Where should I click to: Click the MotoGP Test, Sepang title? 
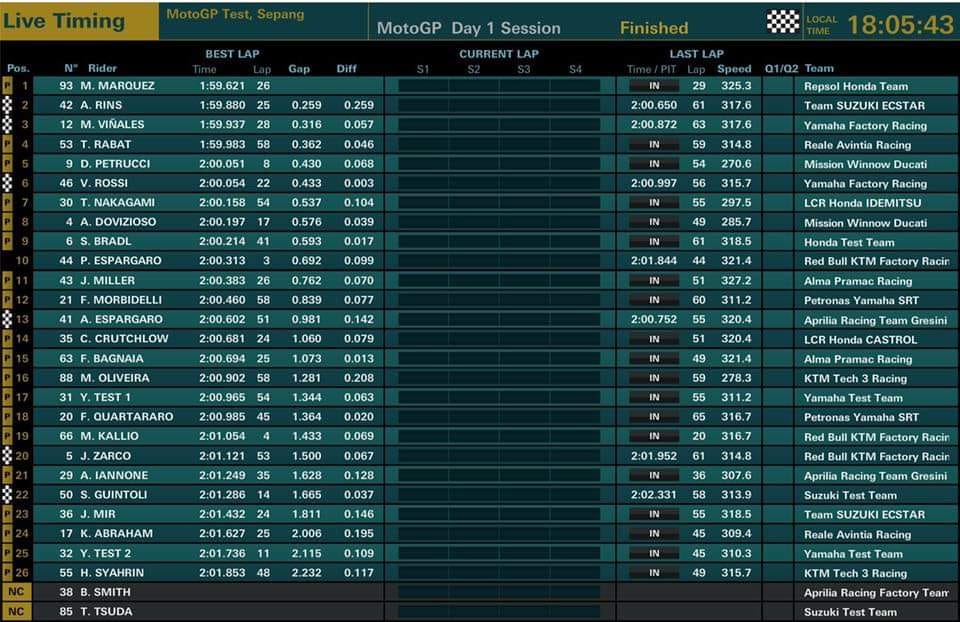235,14
